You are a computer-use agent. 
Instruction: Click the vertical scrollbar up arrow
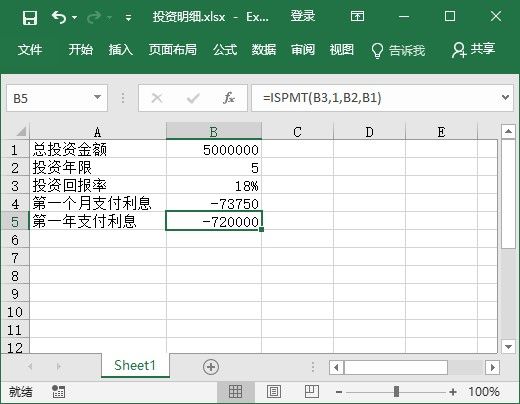tap(508, 131)
